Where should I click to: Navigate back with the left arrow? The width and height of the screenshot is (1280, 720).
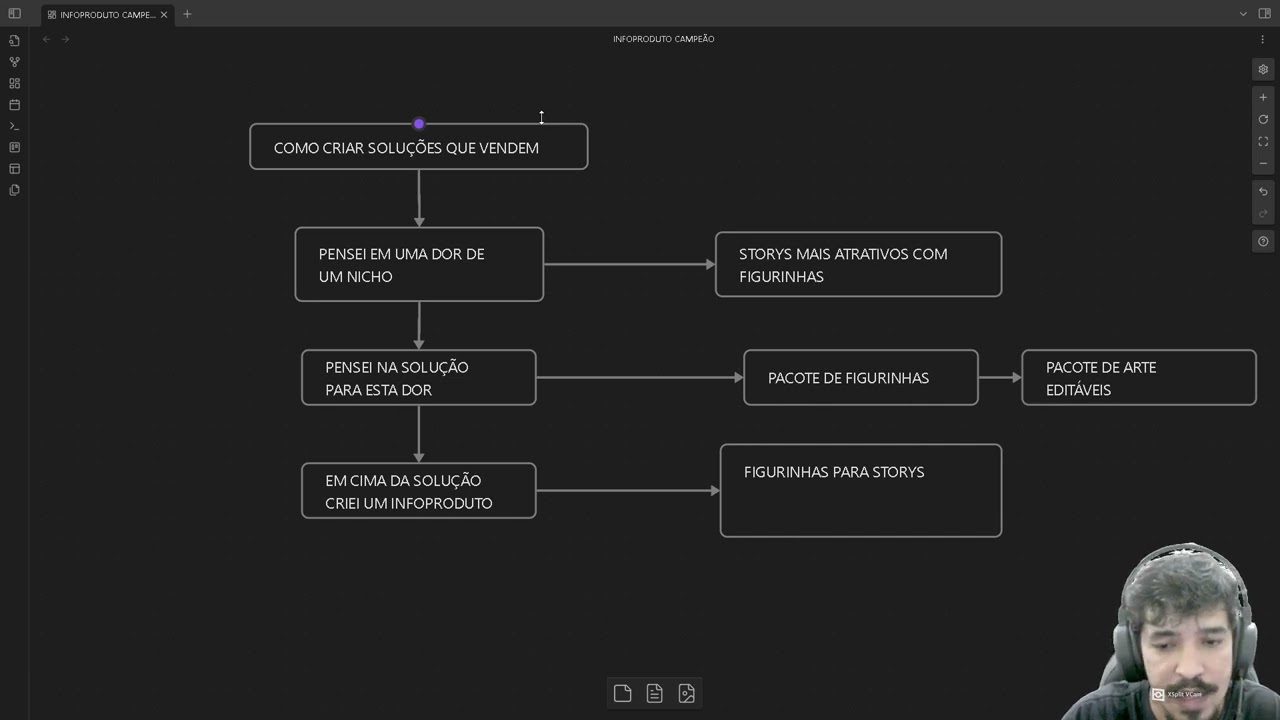(x=46, y=39)
